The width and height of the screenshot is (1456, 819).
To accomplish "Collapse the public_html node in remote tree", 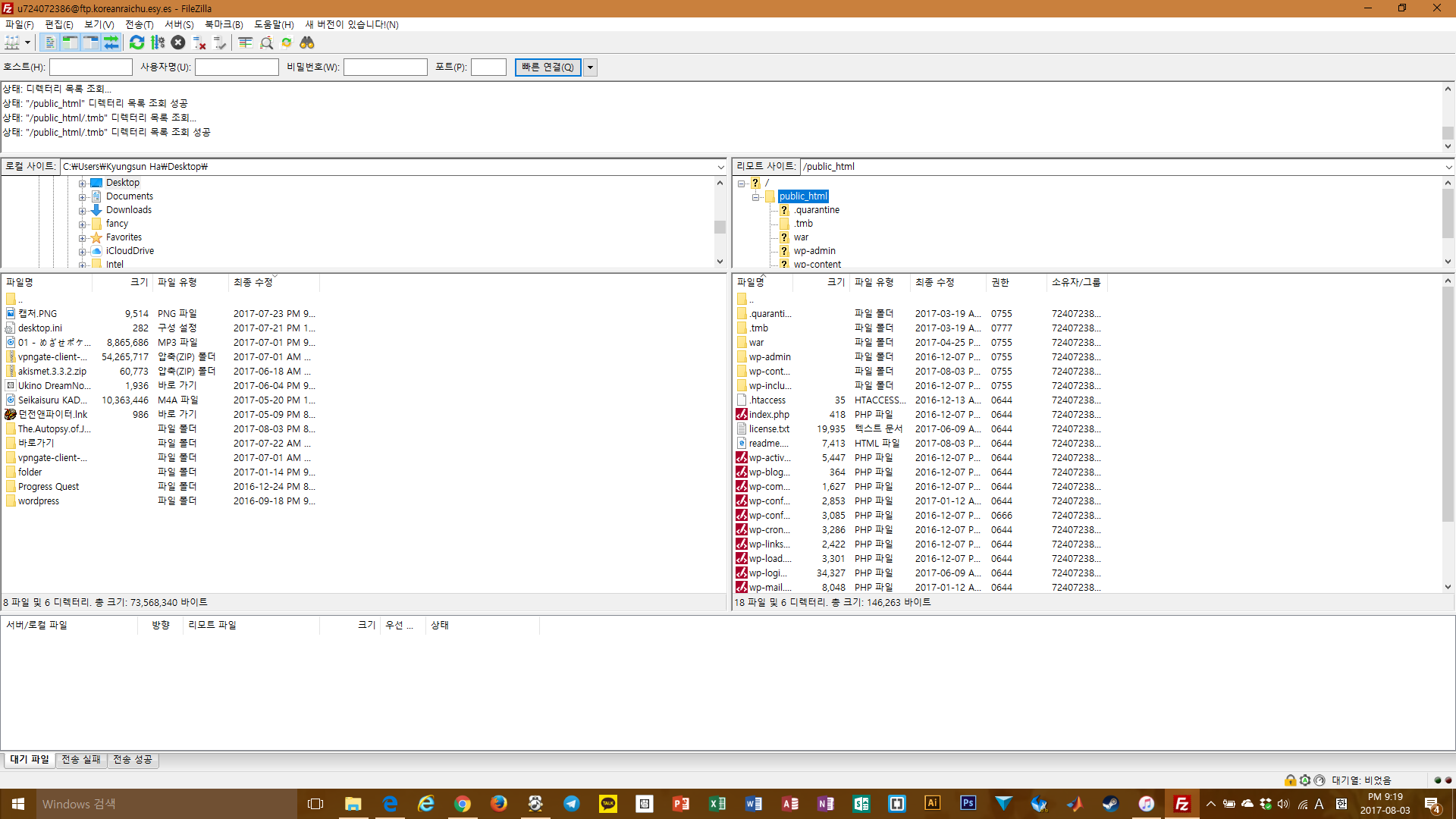I will (x=756, y=197).
